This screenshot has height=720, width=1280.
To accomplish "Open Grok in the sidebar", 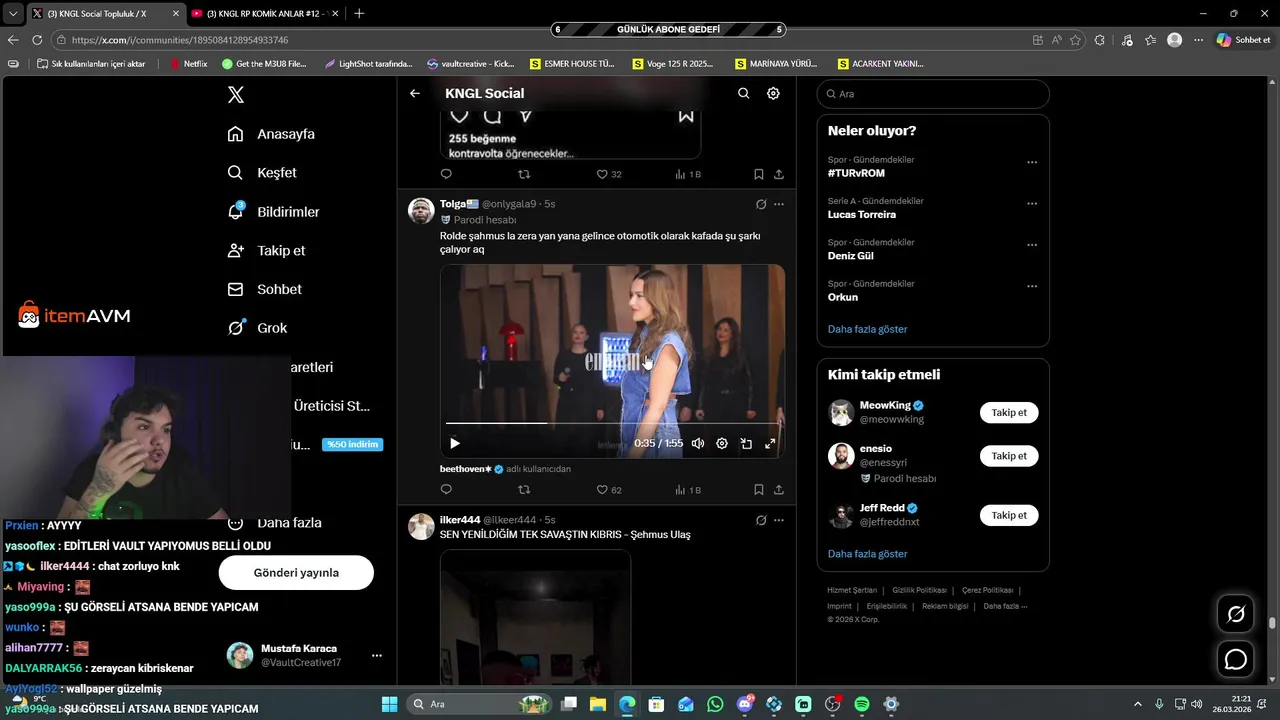I will 257,328.
